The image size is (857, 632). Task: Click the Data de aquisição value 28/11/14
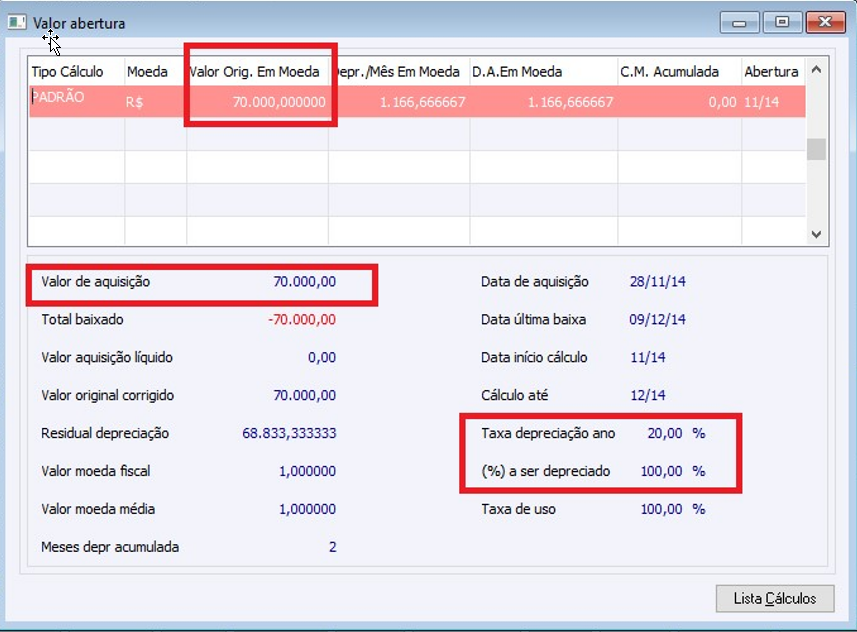pos(658,282)
